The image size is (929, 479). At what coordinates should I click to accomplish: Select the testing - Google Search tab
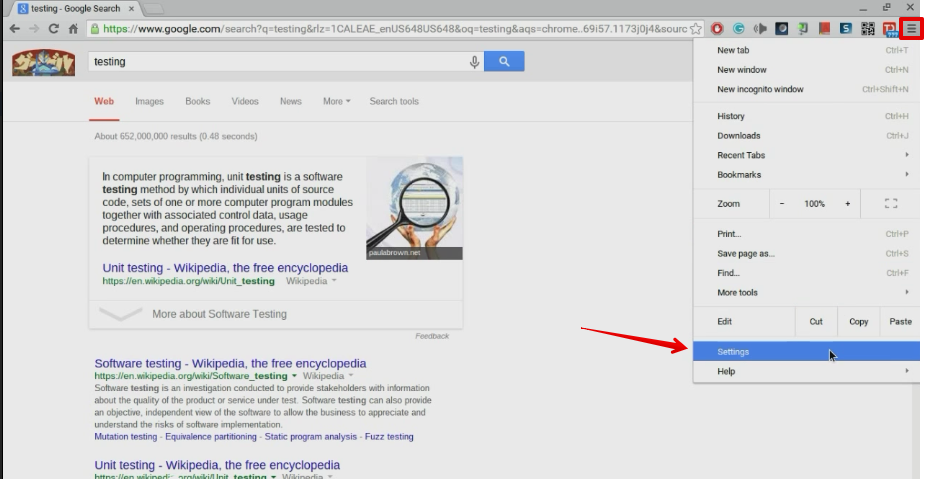75,8
